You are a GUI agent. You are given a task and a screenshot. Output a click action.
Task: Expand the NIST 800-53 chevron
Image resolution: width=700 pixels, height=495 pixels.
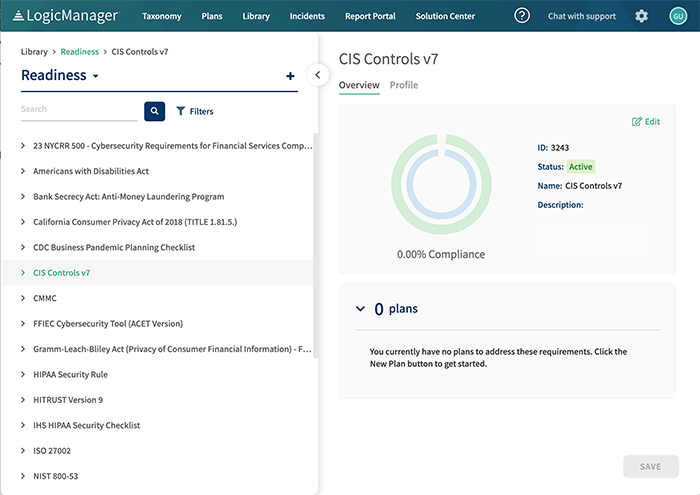23,476
